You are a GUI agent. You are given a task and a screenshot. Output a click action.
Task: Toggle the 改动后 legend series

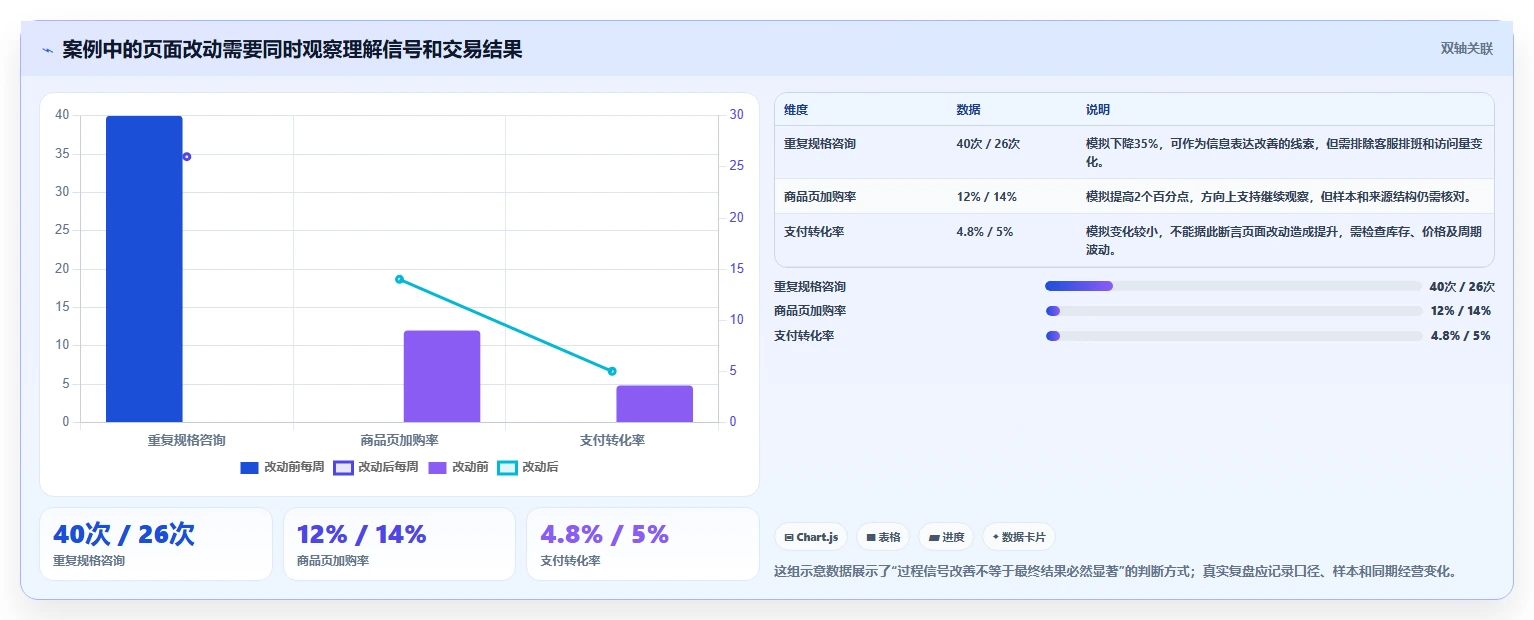pyautogui.click(x=528, y=467)
